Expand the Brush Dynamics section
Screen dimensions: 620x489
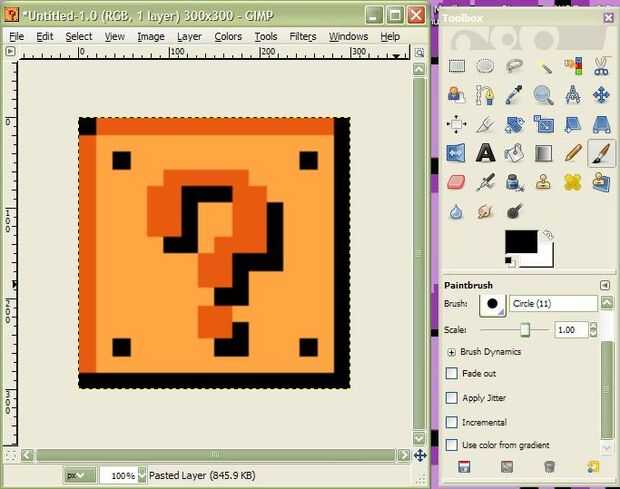click(x=451, y=352)
